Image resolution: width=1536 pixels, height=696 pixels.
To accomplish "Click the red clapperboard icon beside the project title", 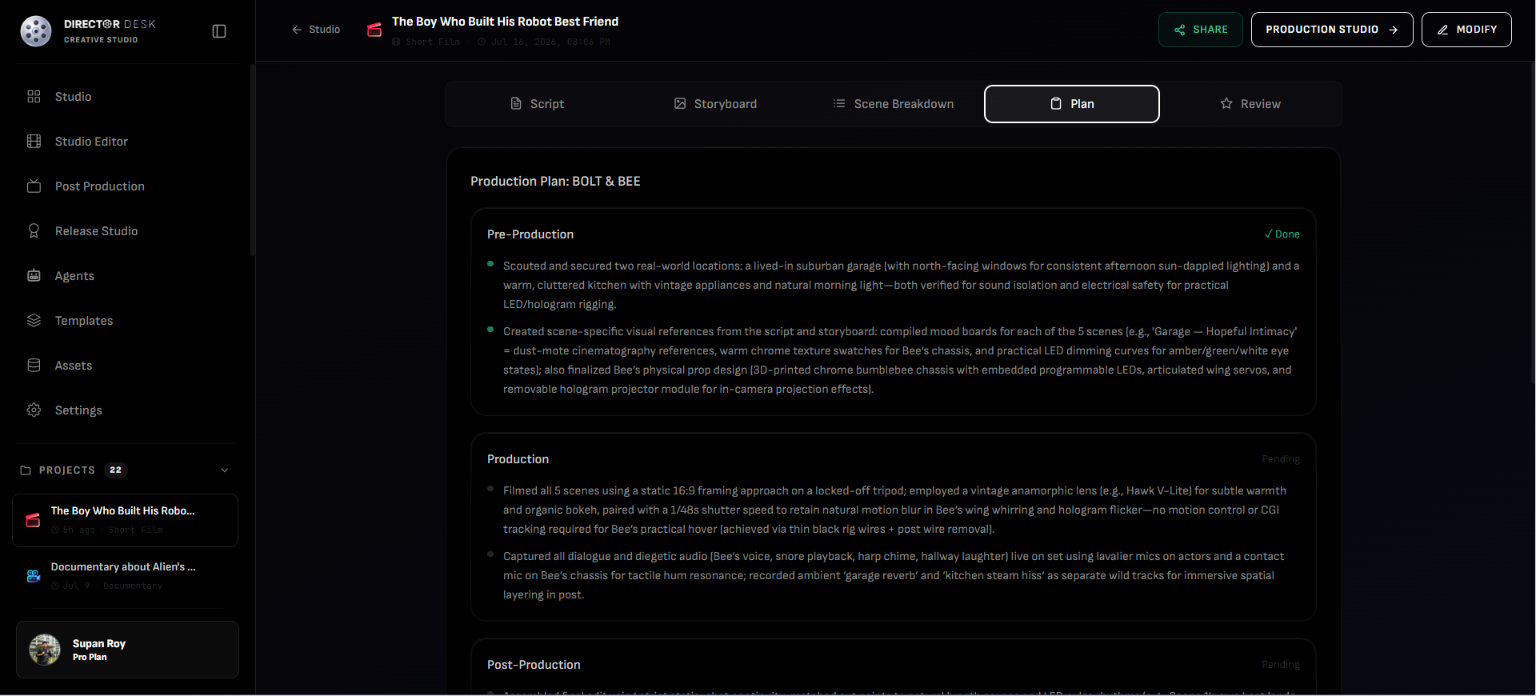I will 375,30.
